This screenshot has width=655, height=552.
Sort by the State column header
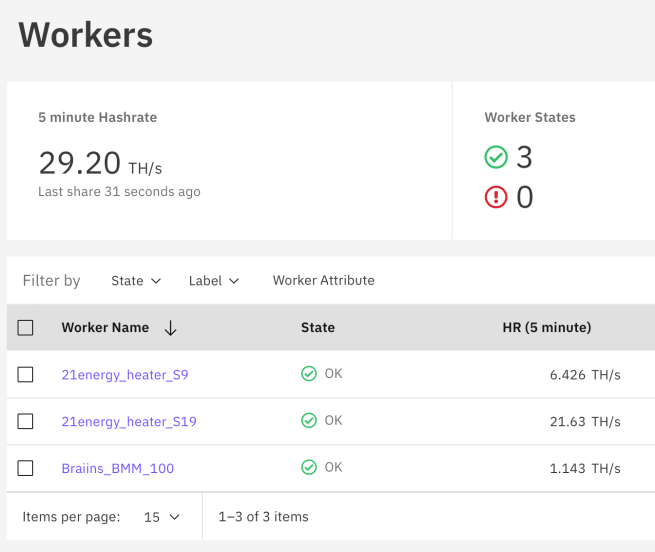click(x=317, y=328)
